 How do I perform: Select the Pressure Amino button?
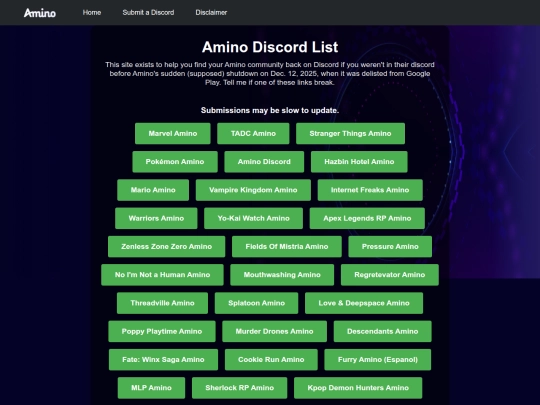pos(390,247)
